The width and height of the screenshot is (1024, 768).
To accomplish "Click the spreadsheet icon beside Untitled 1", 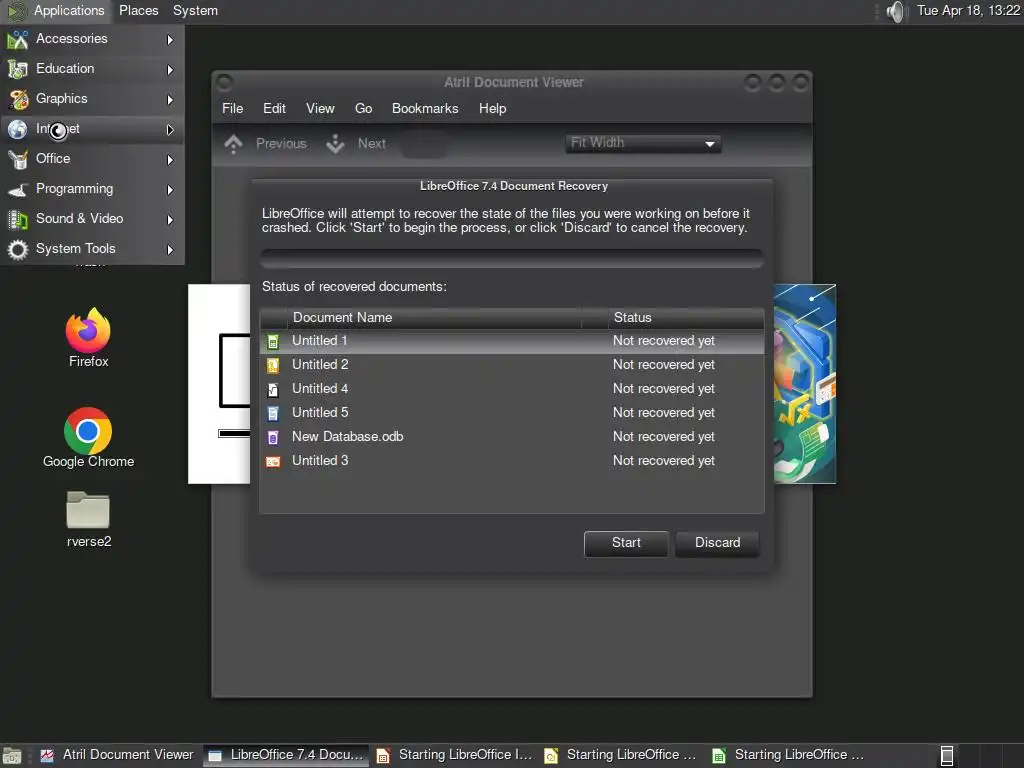I will (273, 342).
